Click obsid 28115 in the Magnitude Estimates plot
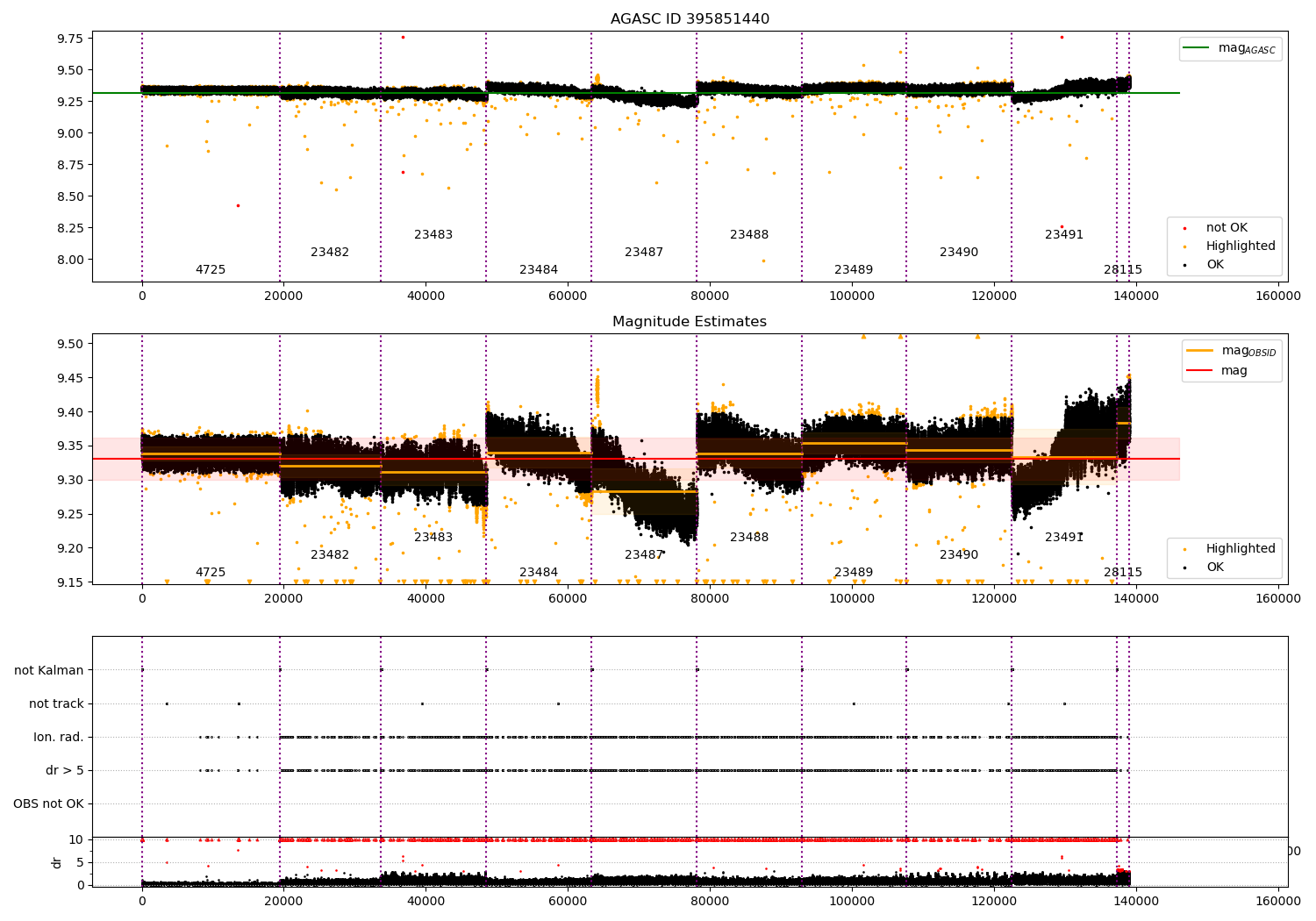Screen dimensions: 1316x921 click(1123, 573)
